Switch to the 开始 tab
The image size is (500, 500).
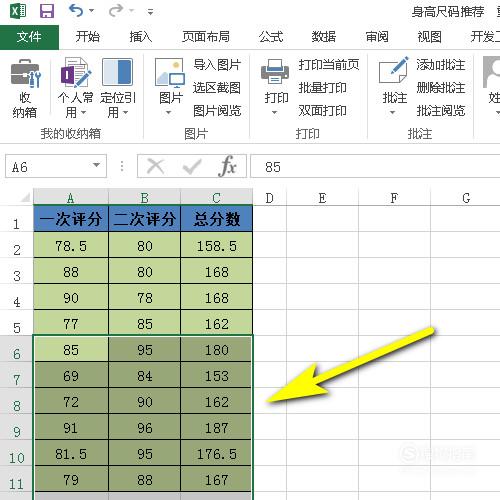click(88, 37)
